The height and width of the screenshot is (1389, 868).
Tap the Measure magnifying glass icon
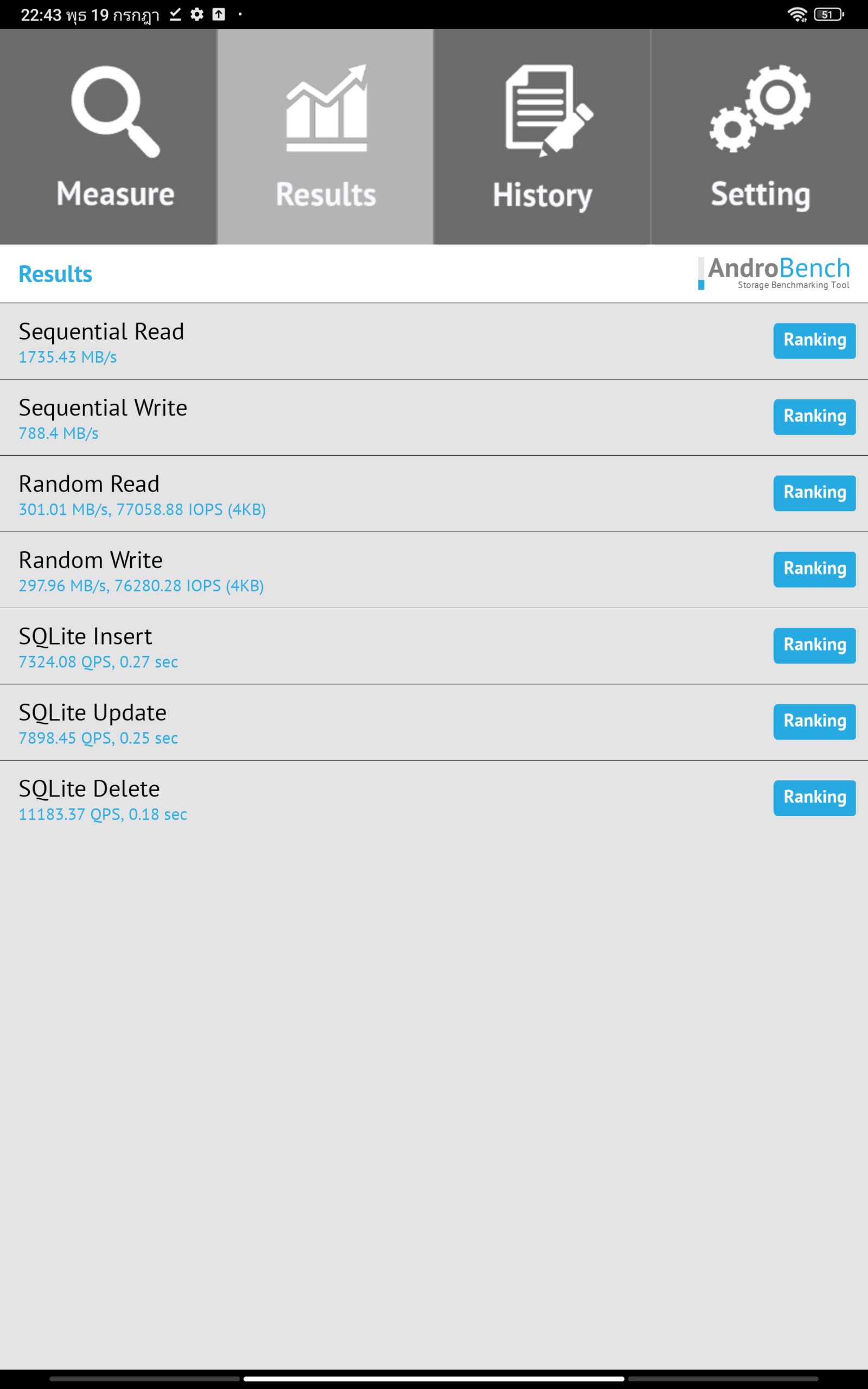(x=116, y=111)
